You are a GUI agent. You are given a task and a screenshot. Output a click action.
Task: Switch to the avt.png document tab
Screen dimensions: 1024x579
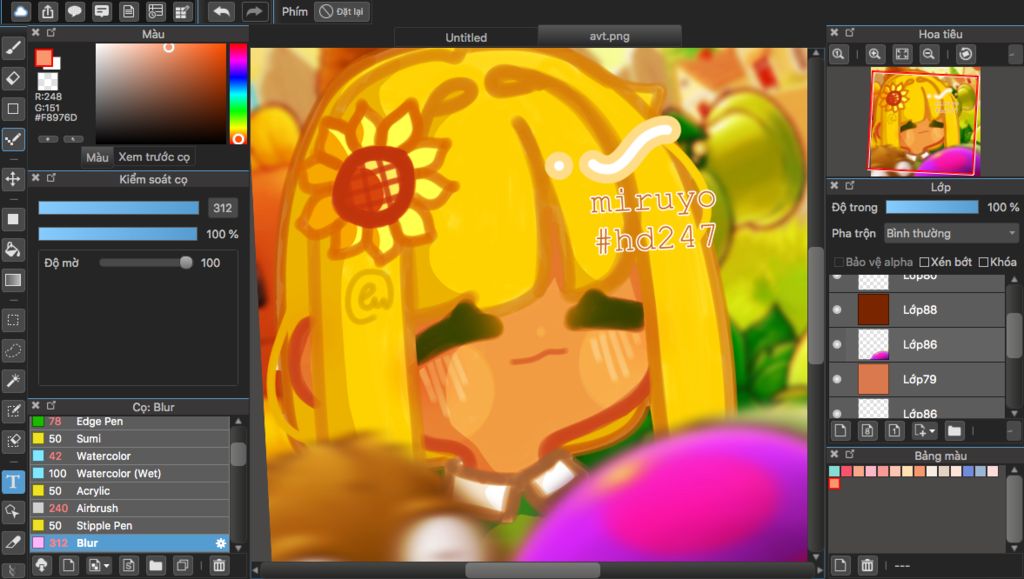pos(609,36)
